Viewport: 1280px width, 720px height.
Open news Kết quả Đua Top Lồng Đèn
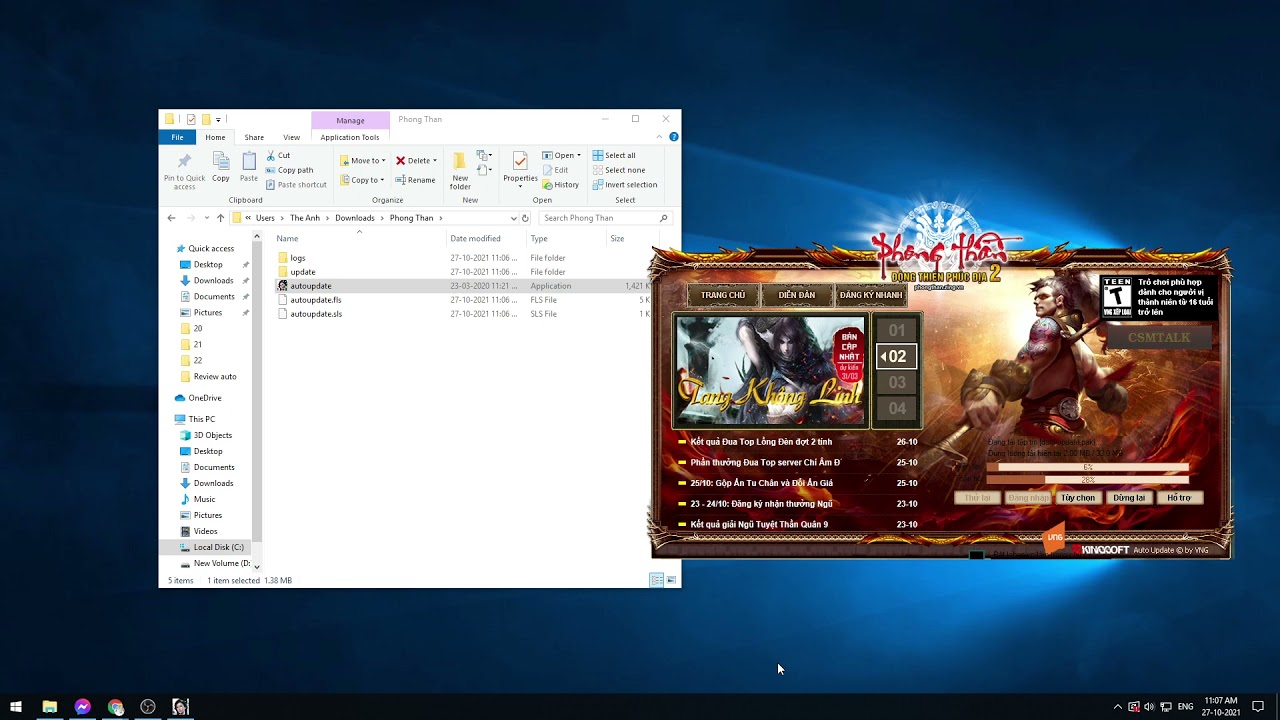point(761,442)
